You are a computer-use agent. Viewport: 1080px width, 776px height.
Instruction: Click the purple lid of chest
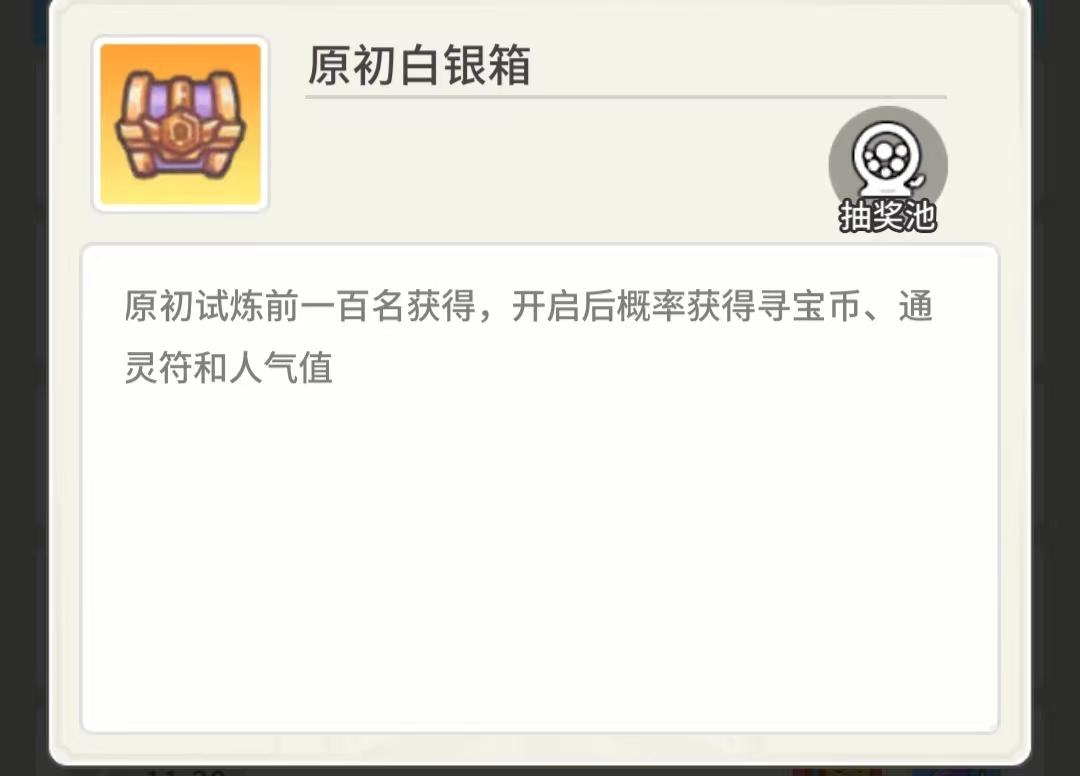click(180, 96)
